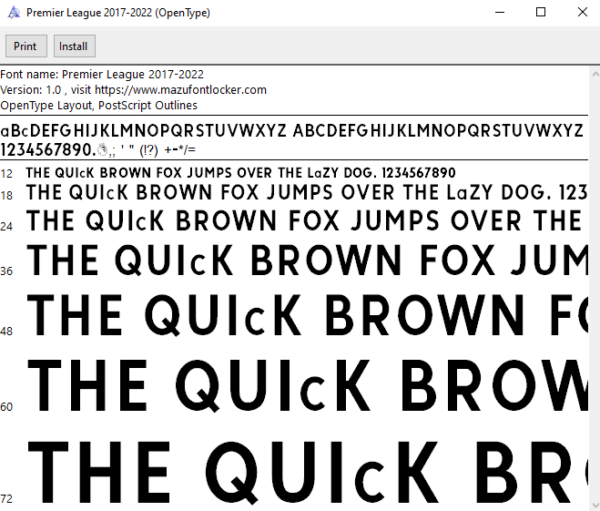The width and height of the screenshot is (600, 511).
Task: Click the scrollbar down arrow
Action: [595, 505]
